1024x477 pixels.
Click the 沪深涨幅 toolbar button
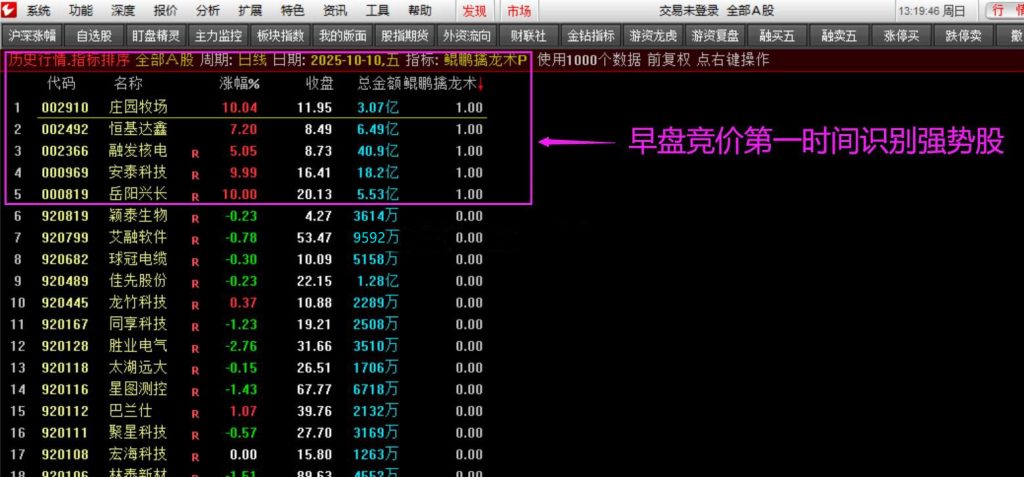(33, 37)
